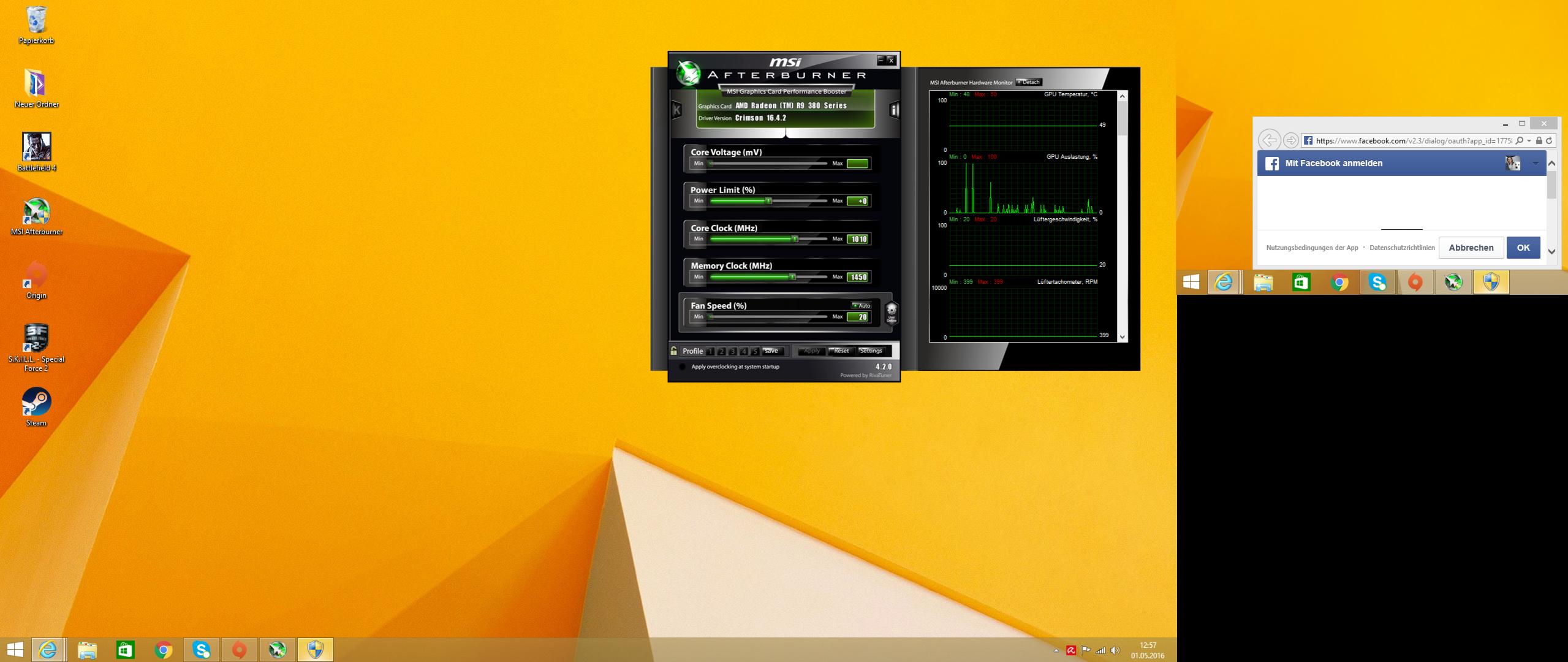Click the Memory Clock value field

857,277
